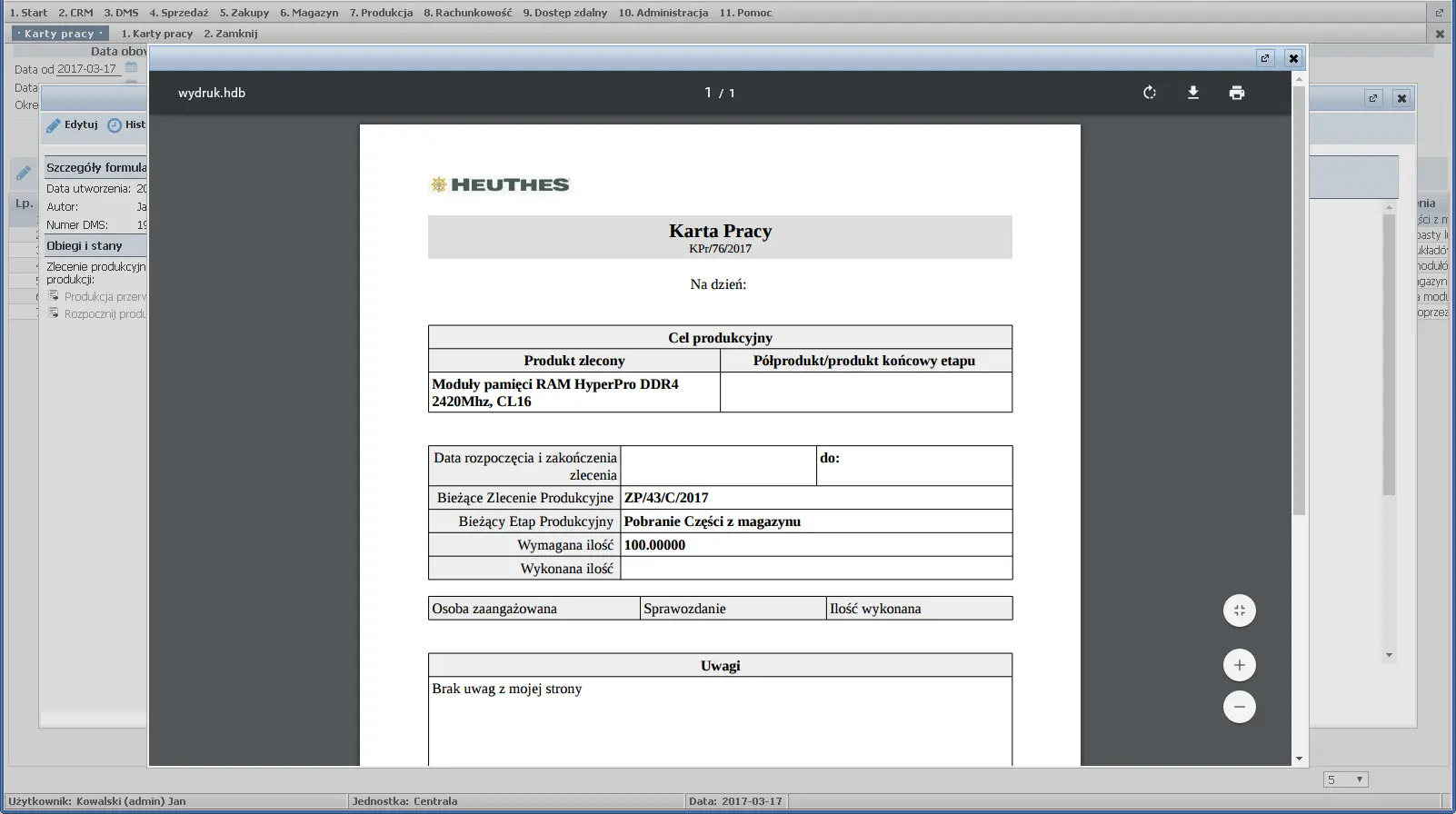The height and width of the screenshot is (814, 1456).
Task: Click the PDF page number field
Action: 708,93
